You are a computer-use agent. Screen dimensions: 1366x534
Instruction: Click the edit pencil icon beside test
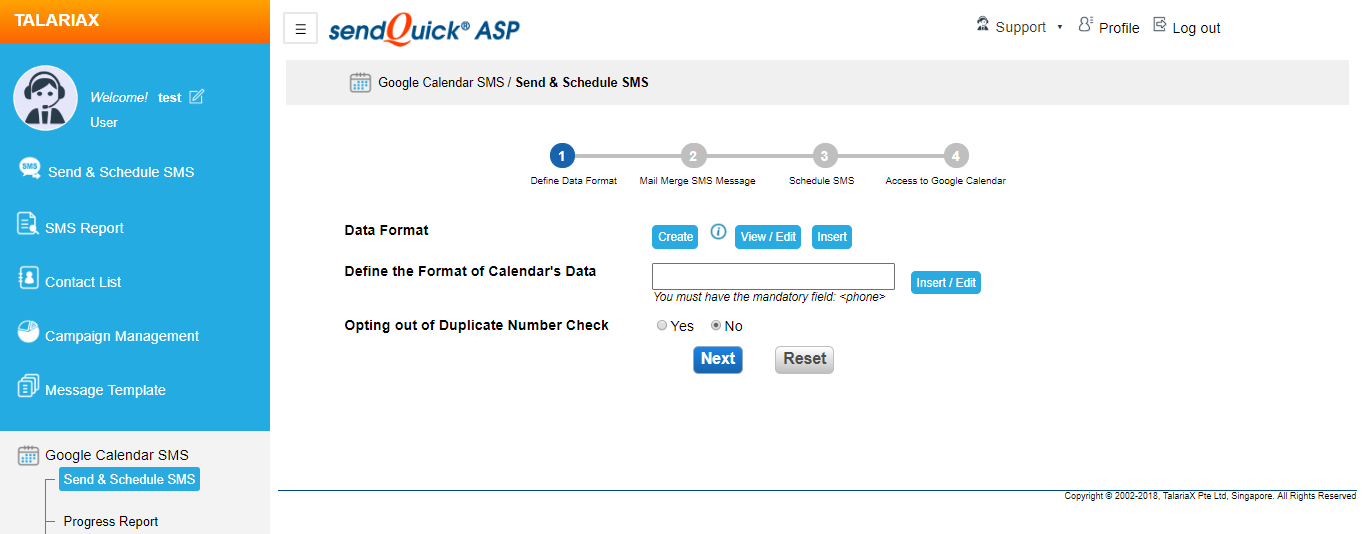(196, 96)
